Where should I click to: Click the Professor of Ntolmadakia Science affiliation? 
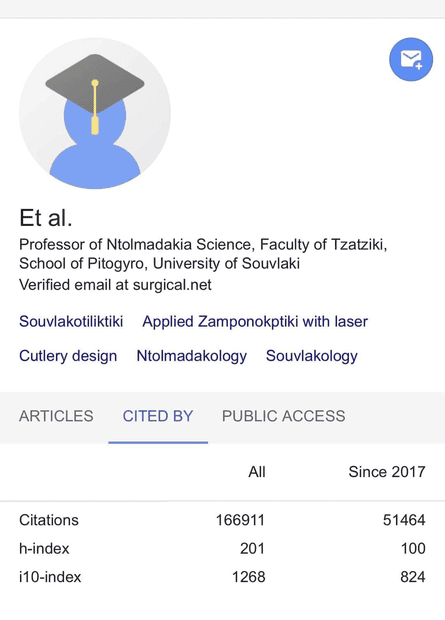(203, 254)
